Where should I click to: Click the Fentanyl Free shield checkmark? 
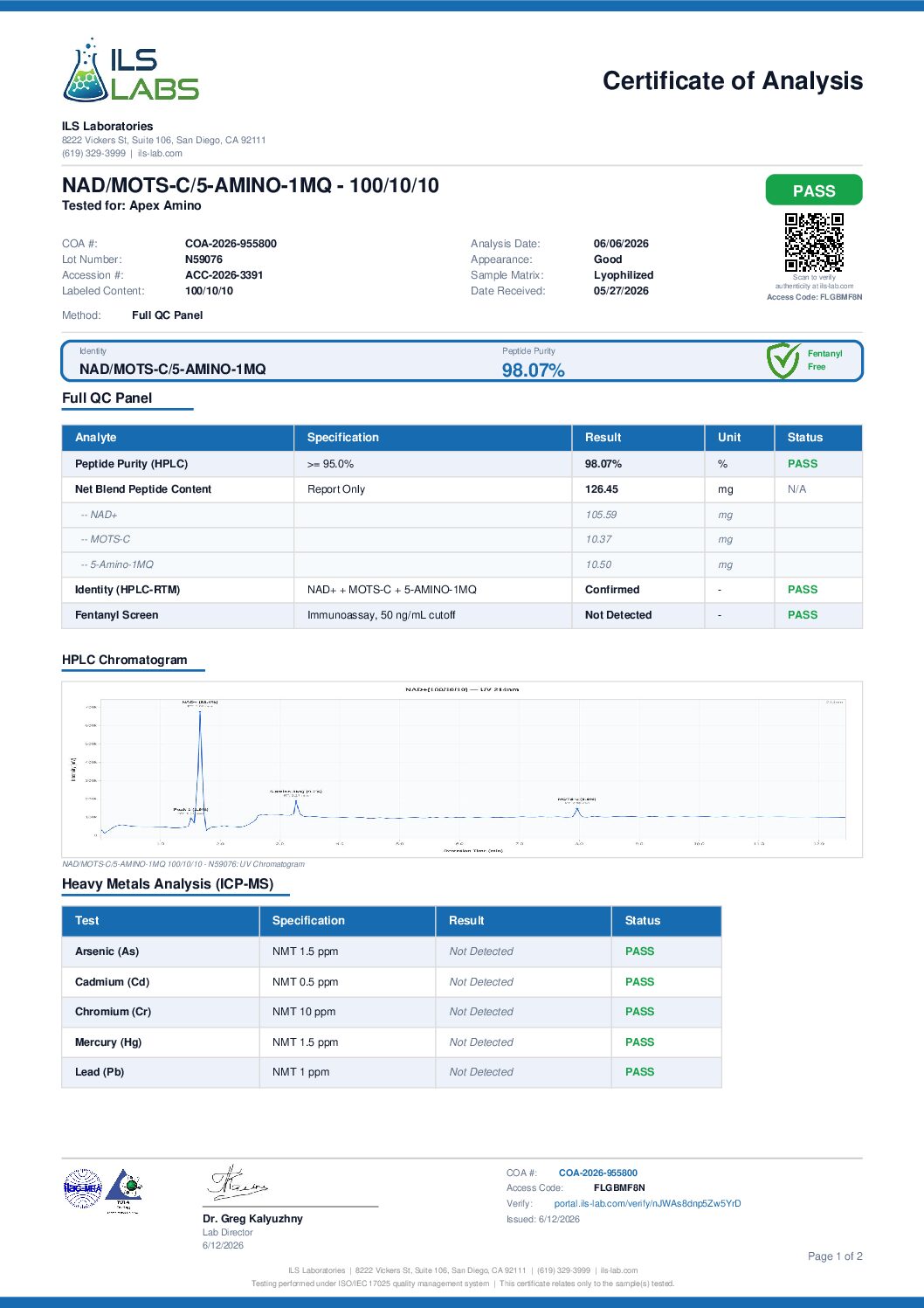[x=783, y=360]
